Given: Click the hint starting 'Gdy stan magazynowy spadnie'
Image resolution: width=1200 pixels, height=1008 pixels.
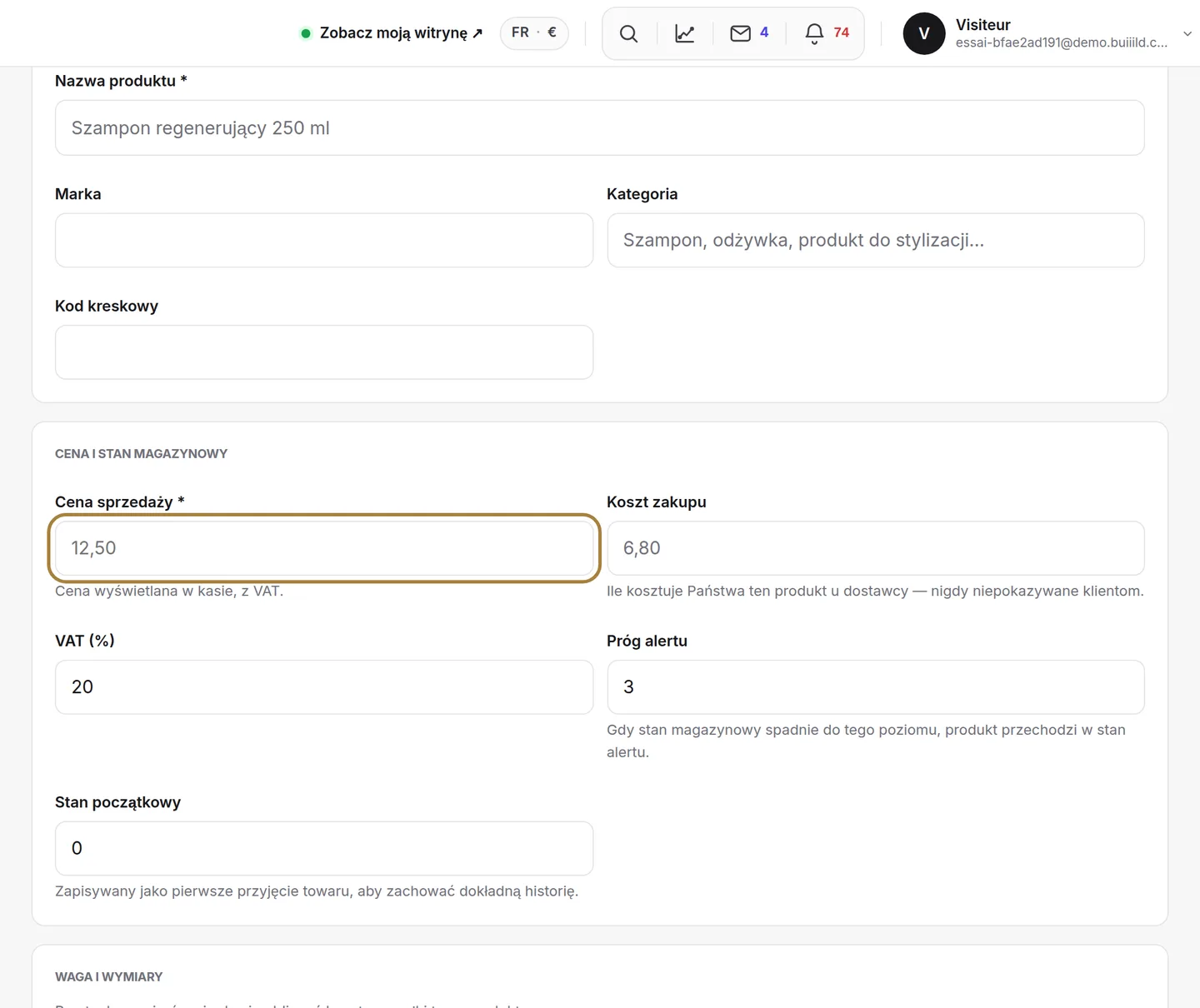Looking at the screenshot, I should pyautogui.click(x=866, y=741).
